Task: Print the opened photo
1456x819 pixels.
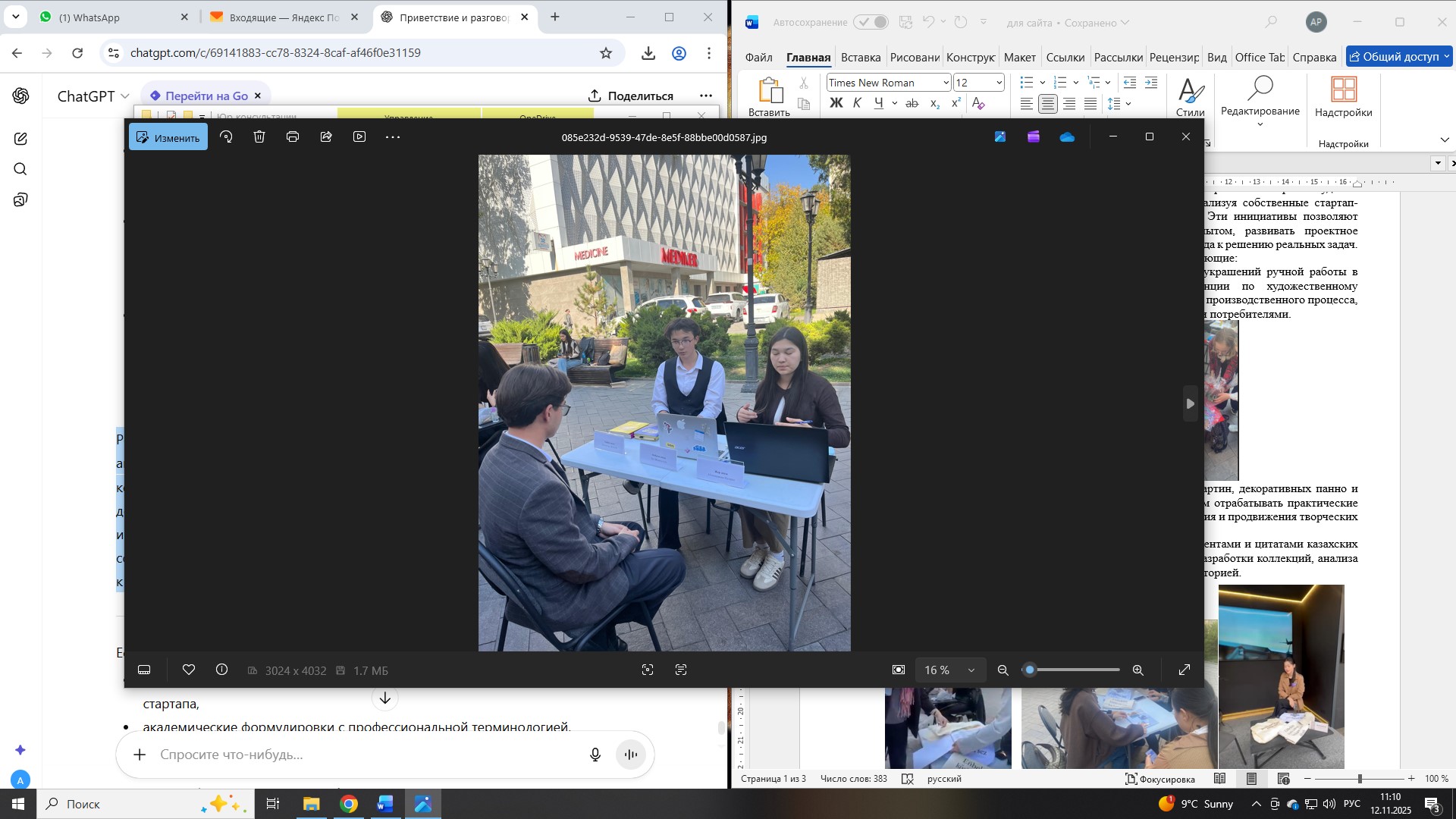Action: [x=293, y=137]
